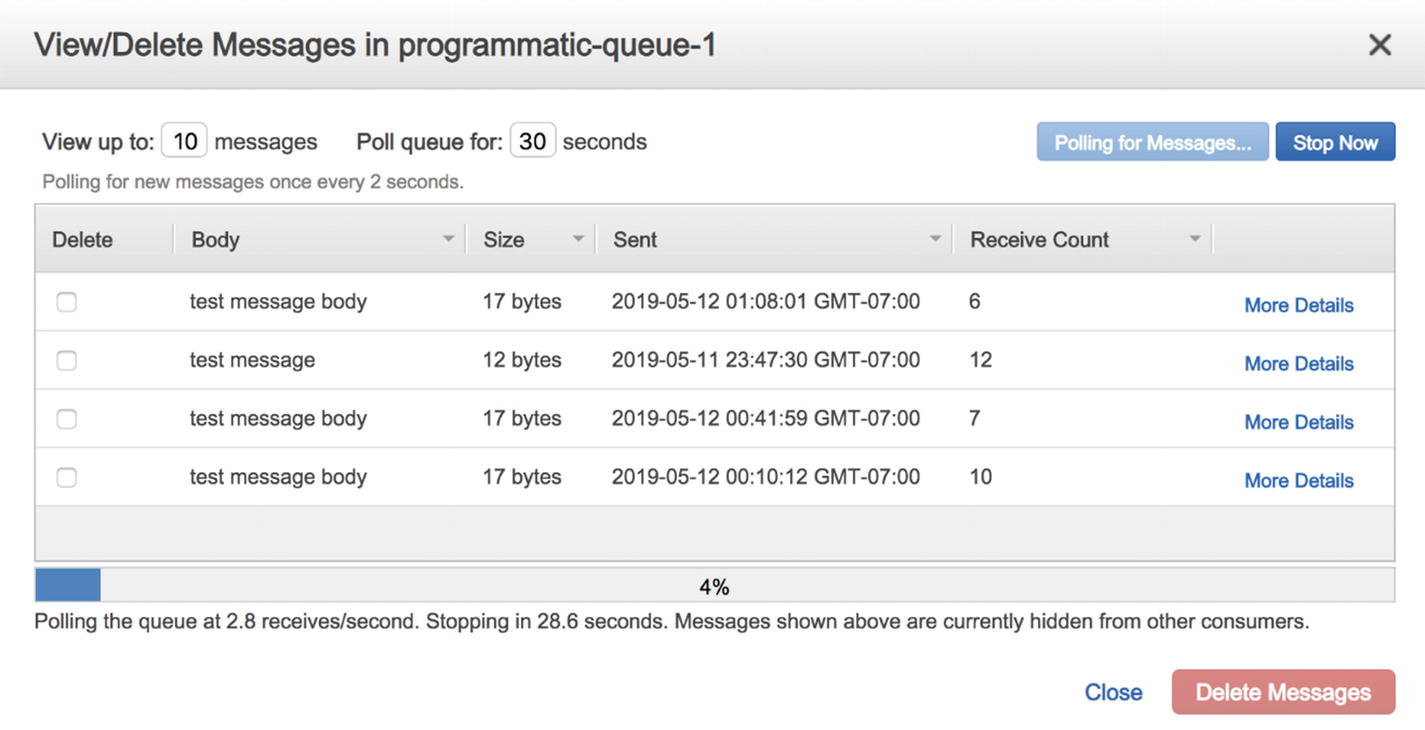Dismiss the dialog using the Close link
Screen dimensions: 1425x730
click(1114, 691)
